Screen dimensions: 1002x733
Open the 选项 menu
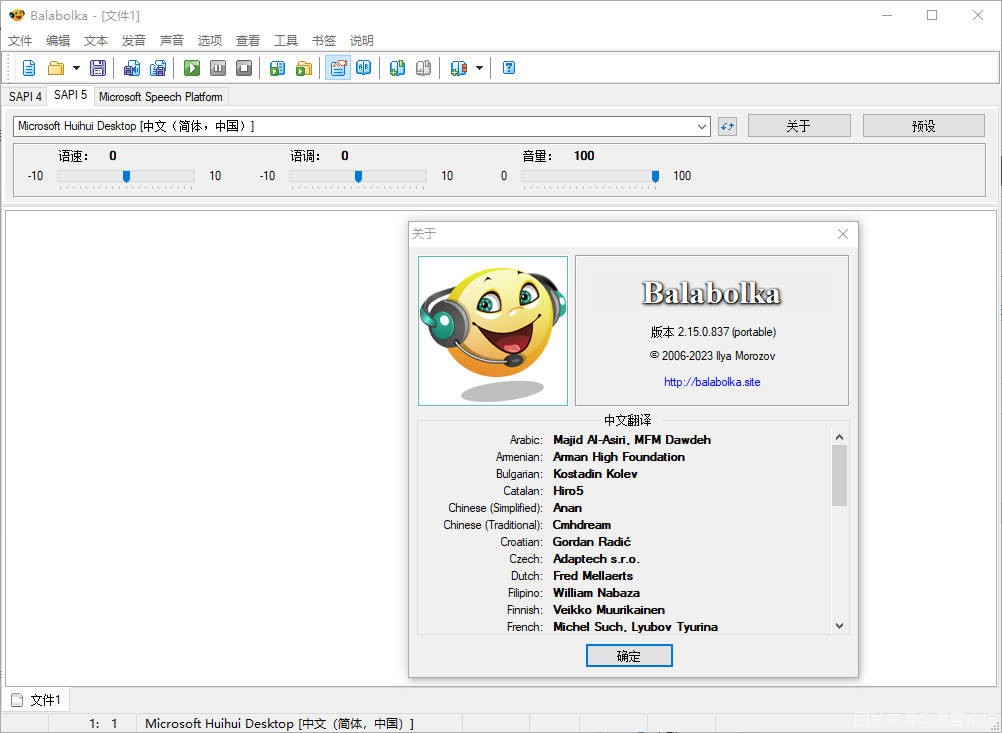point(210,41)
